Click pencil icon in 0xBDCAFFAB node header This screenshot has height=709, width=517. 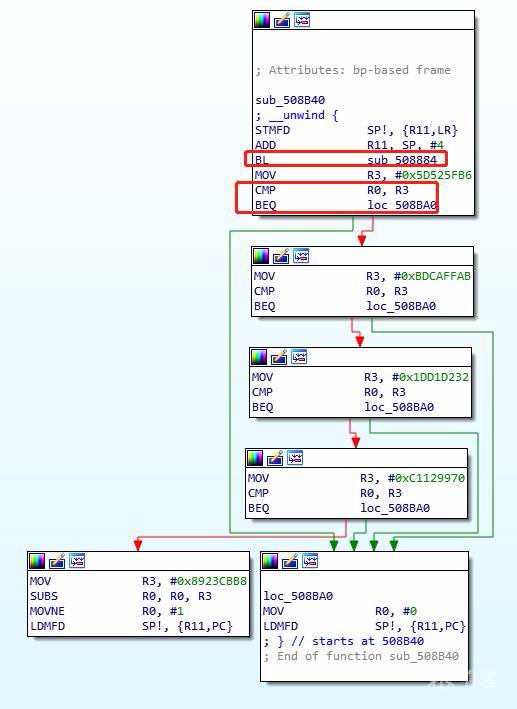pos(281,256)
